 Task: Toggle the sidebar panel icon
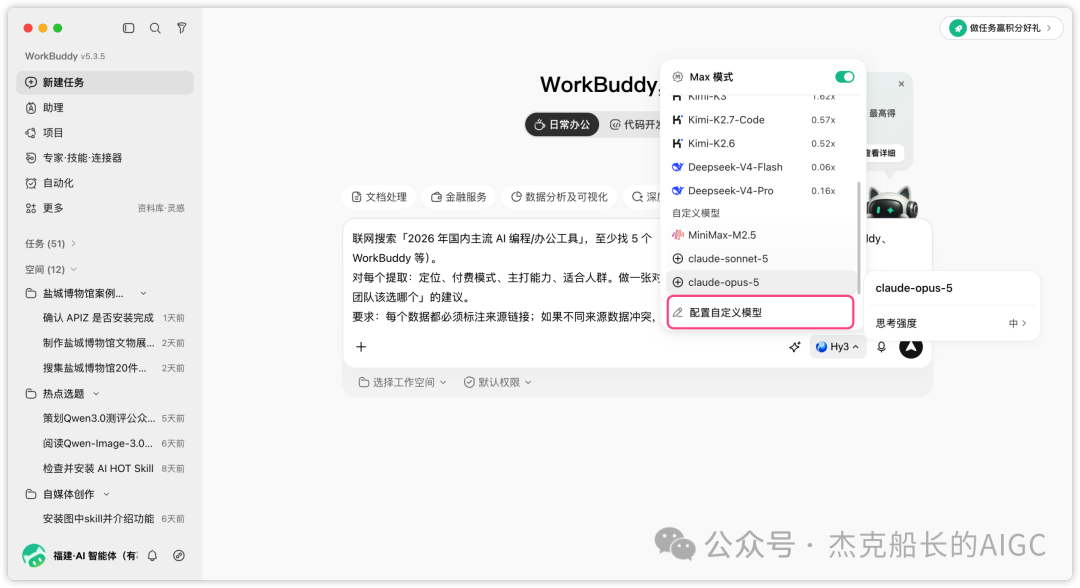click(x=128, y=28)
